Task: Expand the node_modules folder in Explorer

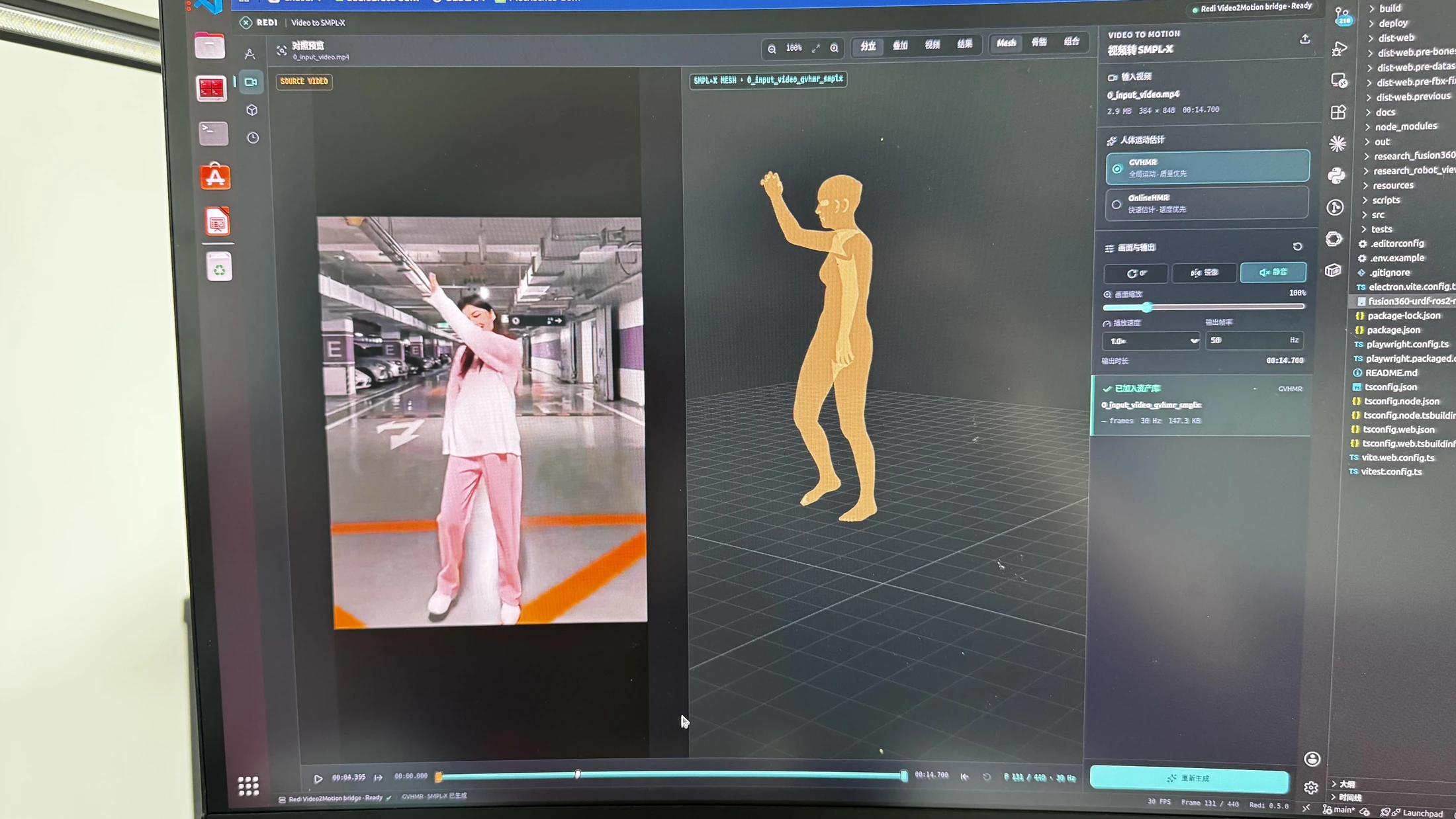Action: [1406, 126]
